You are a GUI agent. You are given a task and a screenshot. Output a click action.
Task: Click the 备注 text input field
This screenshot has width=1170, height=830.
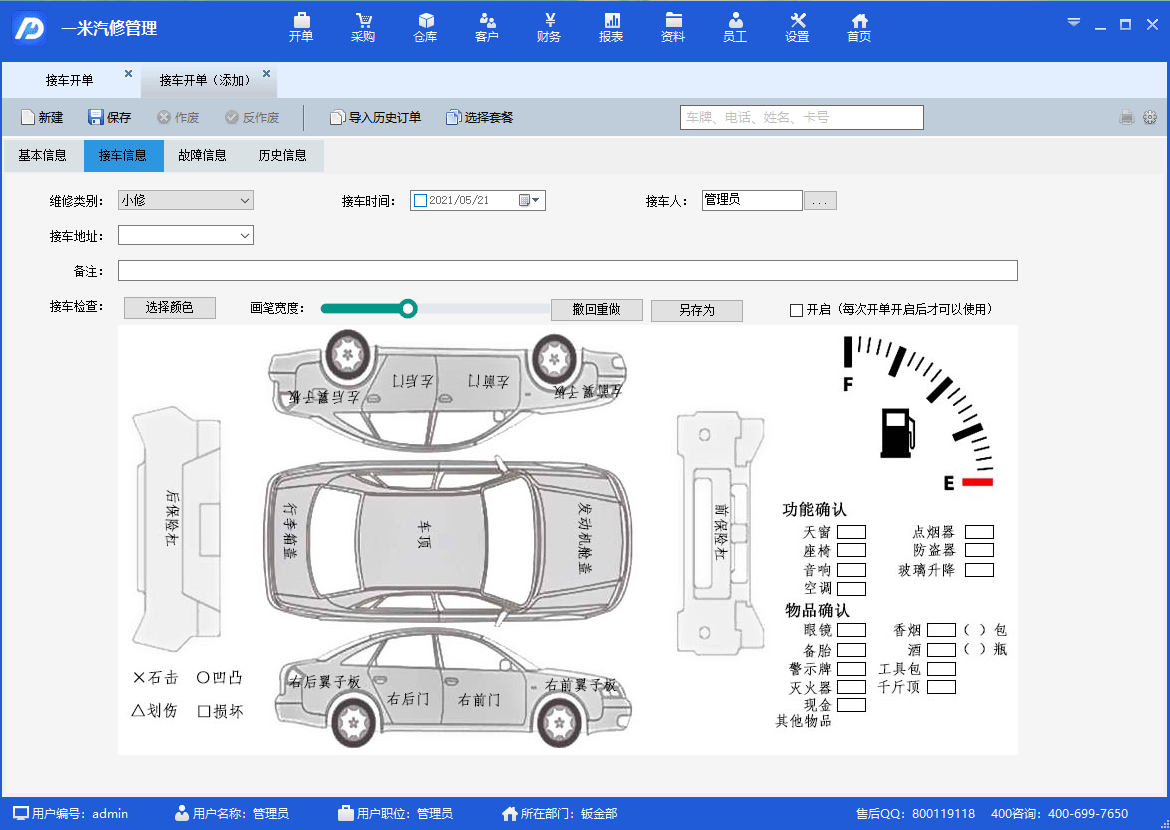coord(567,271)
